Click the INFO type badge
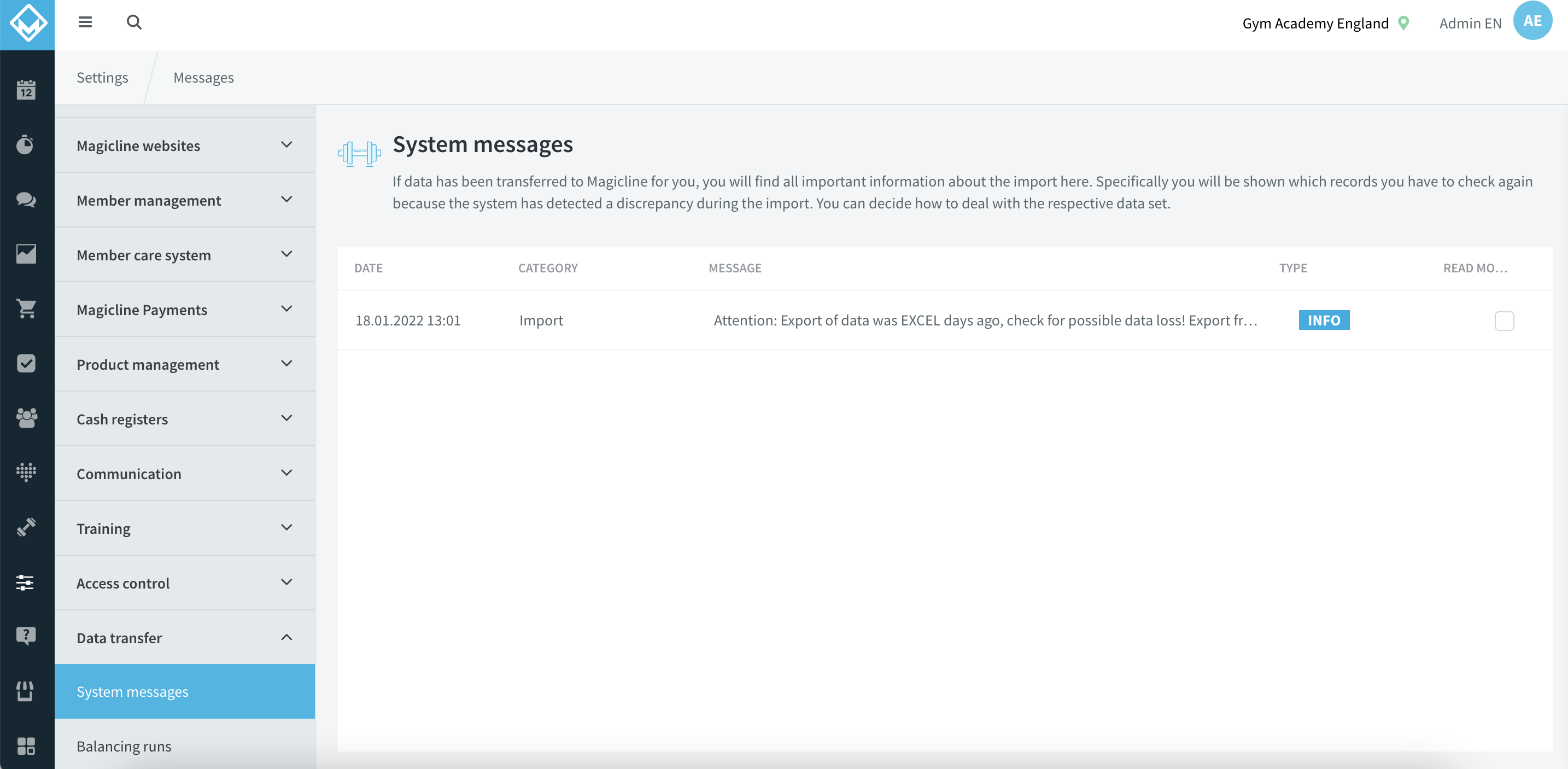The image size is (1568, 769). [x=1323, y=321]
